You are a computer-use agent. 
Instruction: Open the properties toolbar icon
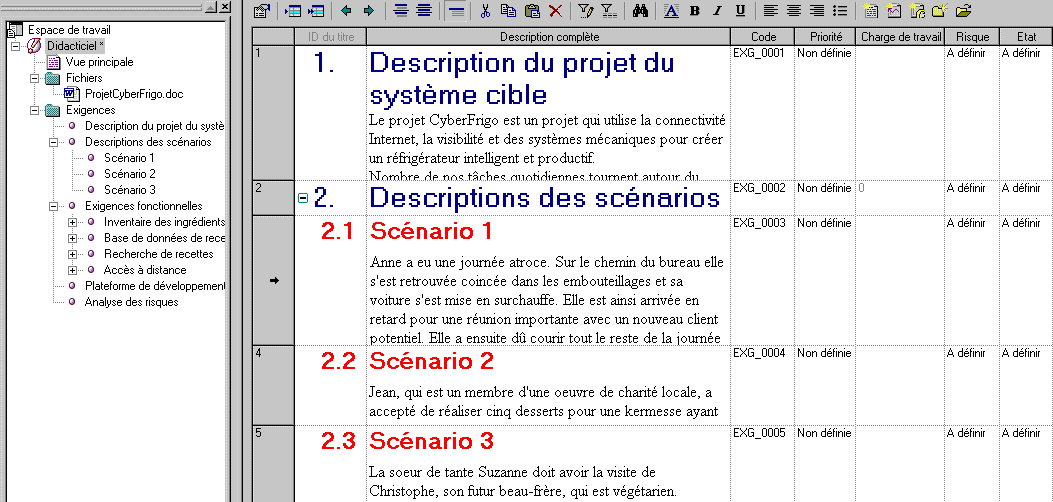tap(263, 10)
